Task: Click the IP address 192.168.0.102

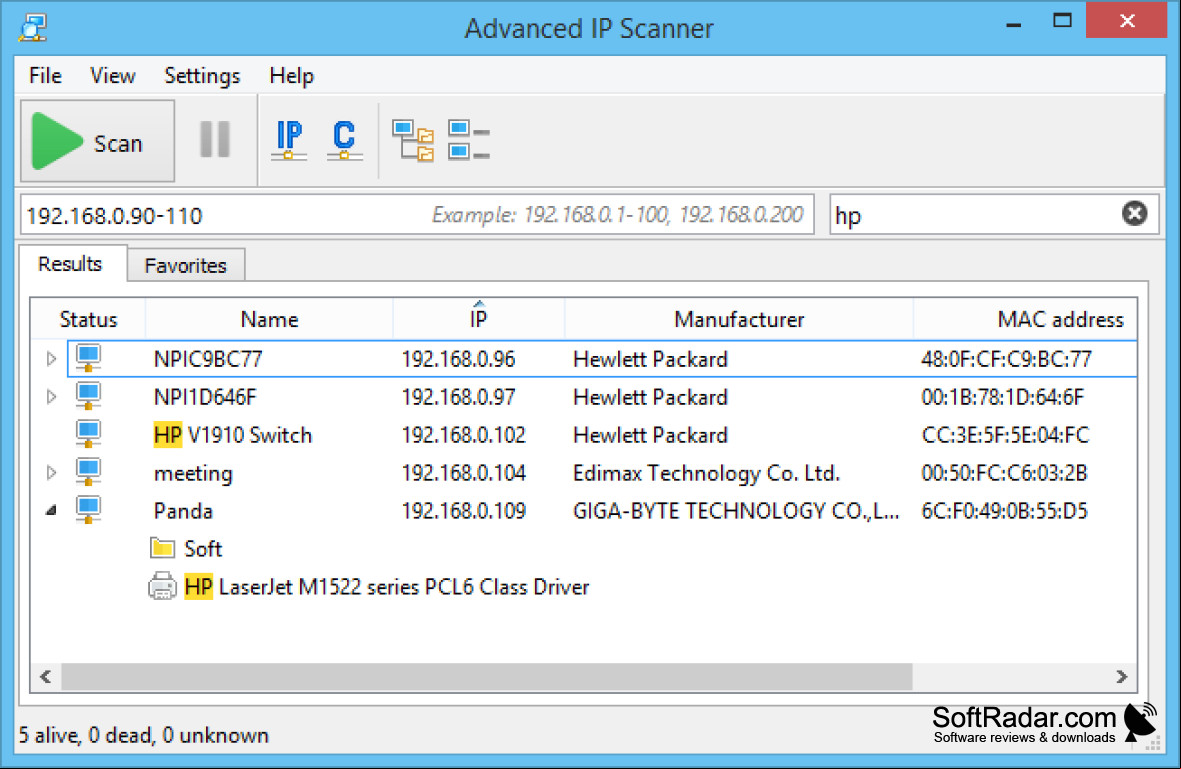Action: 463,435
